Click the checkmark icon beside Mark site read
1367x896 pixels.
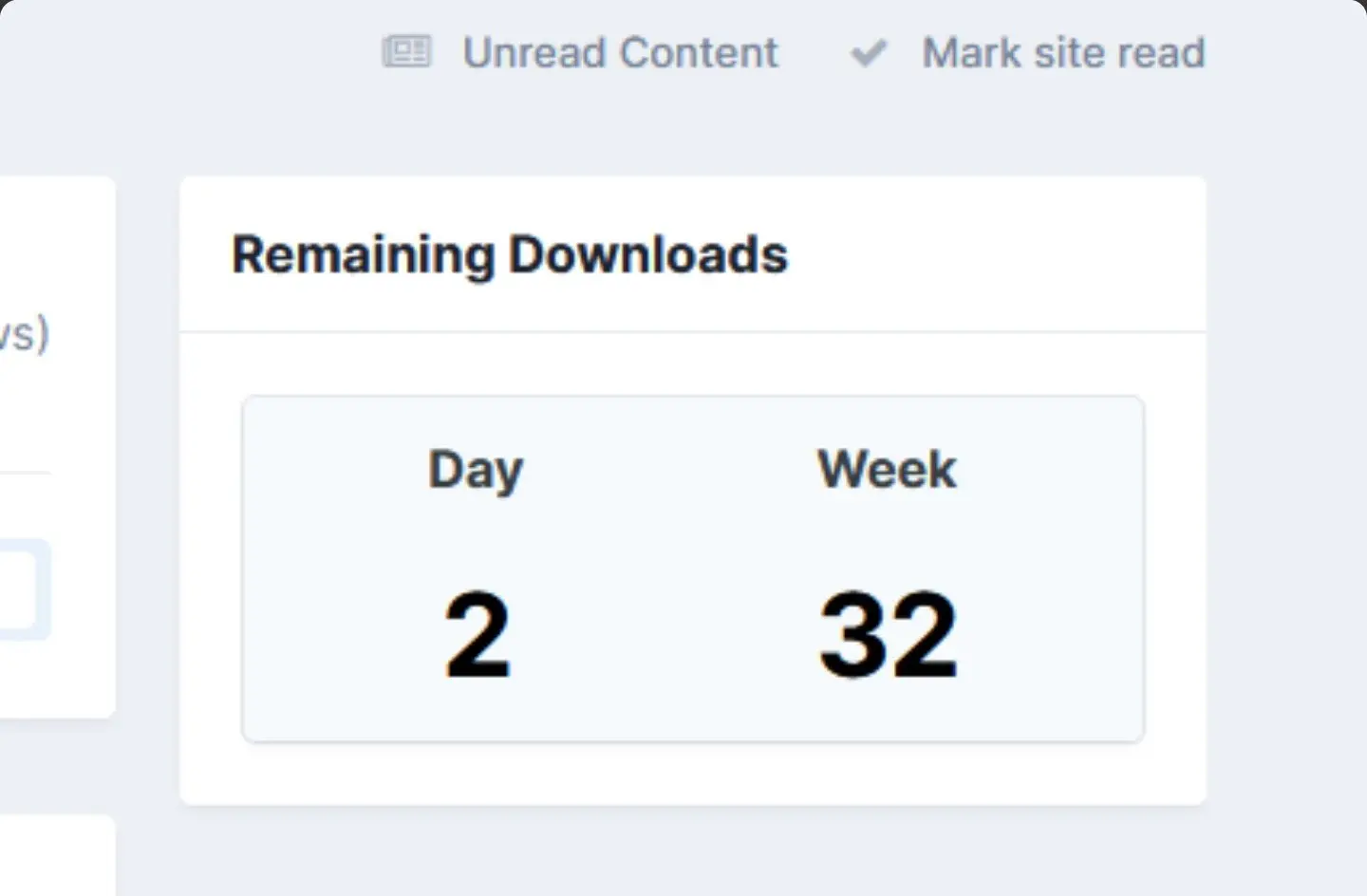click(869, 53)
